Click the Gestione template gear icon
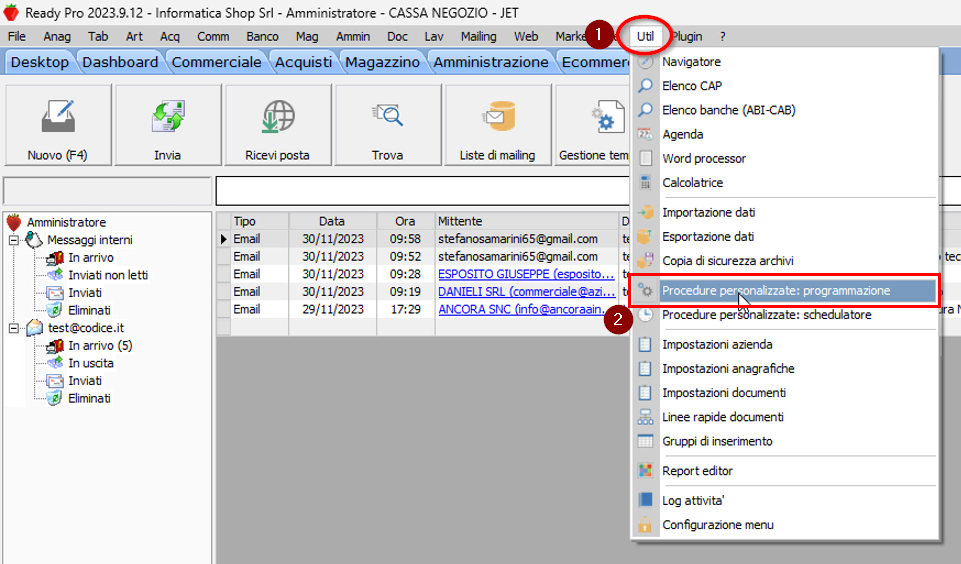 (x=607, y=116)
